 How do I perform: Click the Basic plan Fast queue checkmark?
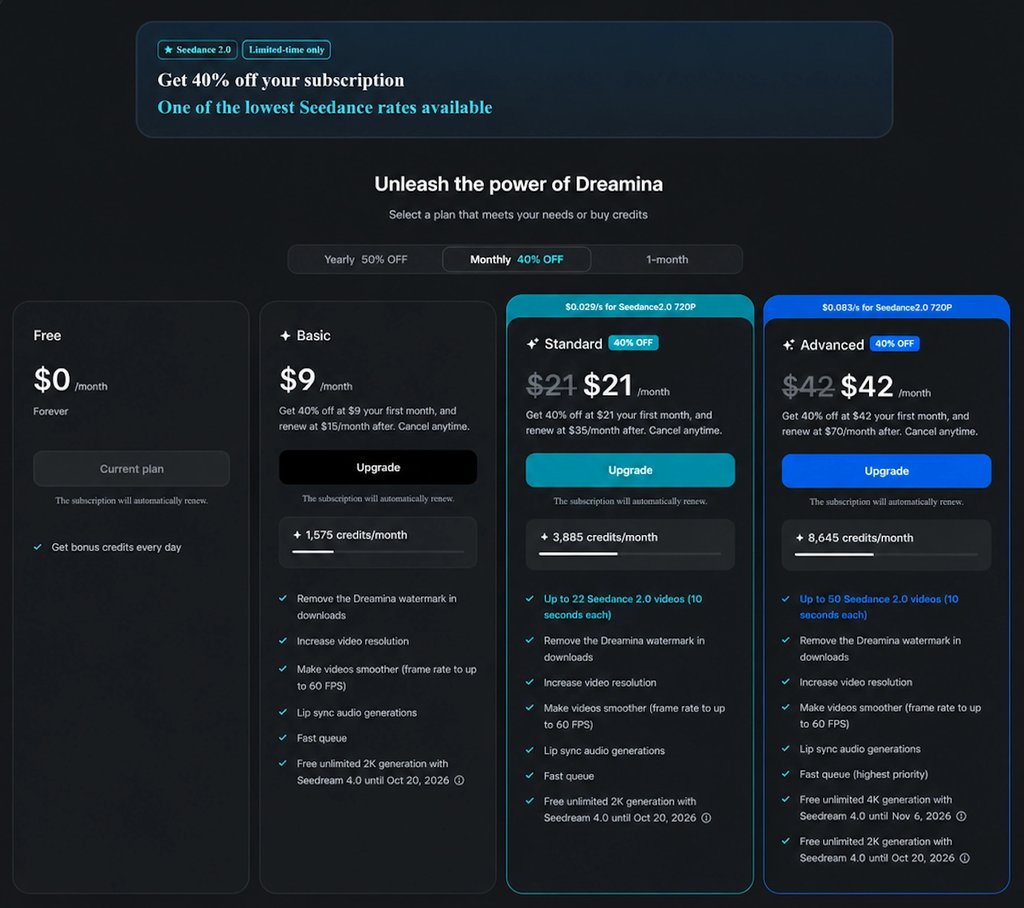pyautogui.click(x=283, y=738)
